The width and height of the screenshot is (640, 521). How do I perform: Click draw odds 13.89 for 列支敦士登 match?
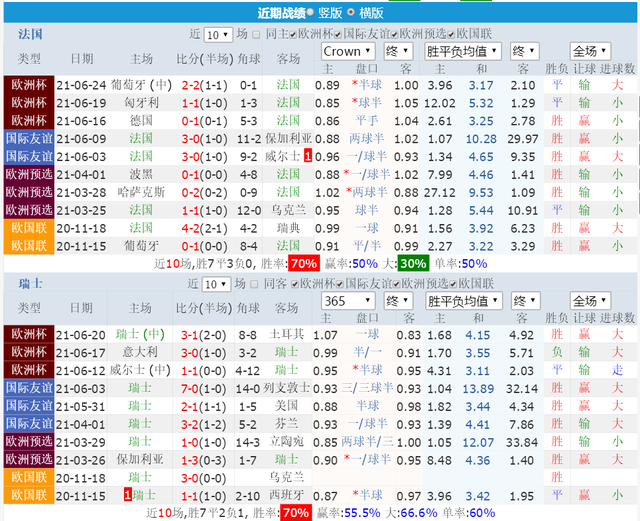(x=478, y=389)
